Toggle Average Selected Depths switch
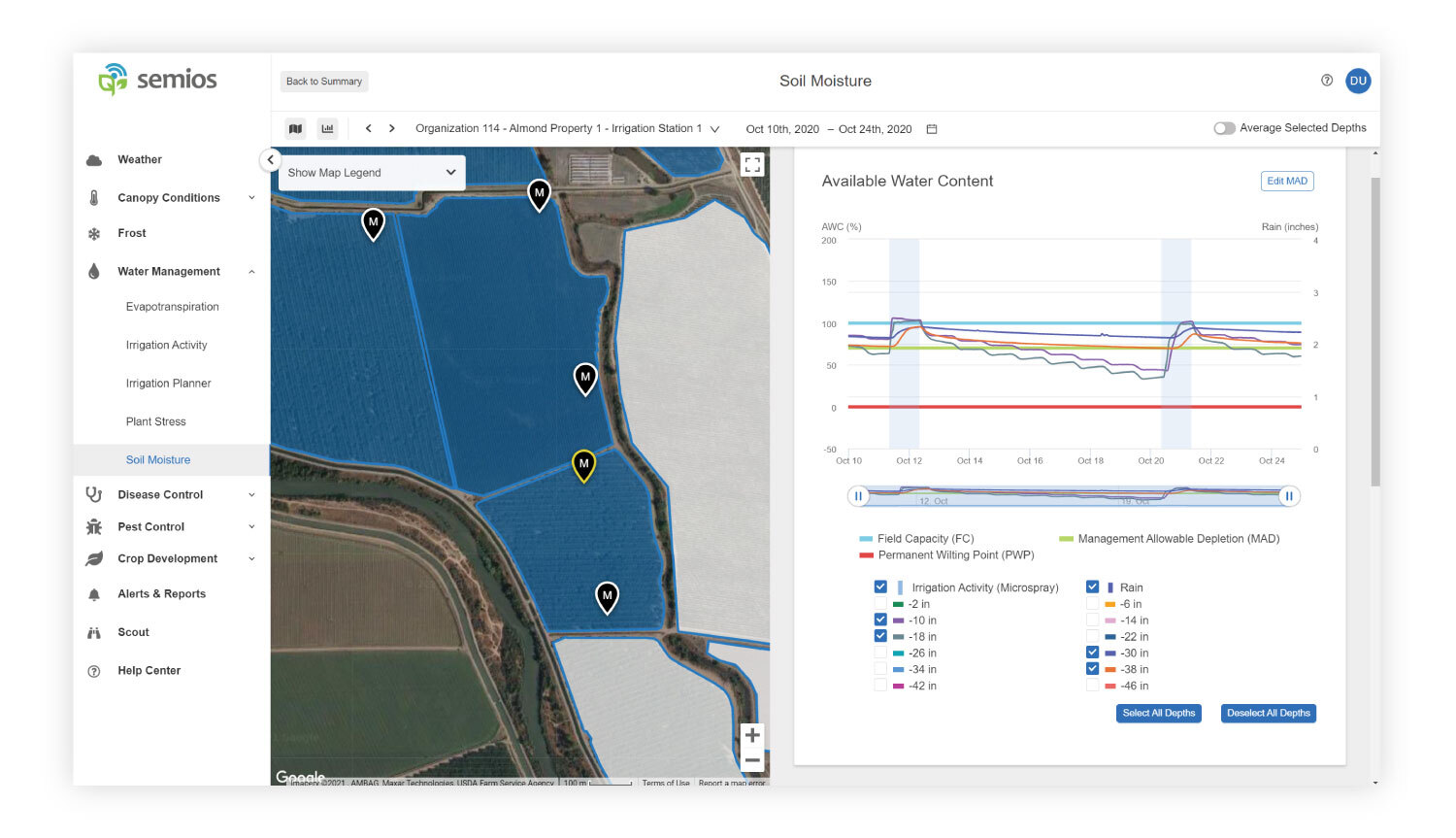1456x838 pixels. pos(1224,128)
